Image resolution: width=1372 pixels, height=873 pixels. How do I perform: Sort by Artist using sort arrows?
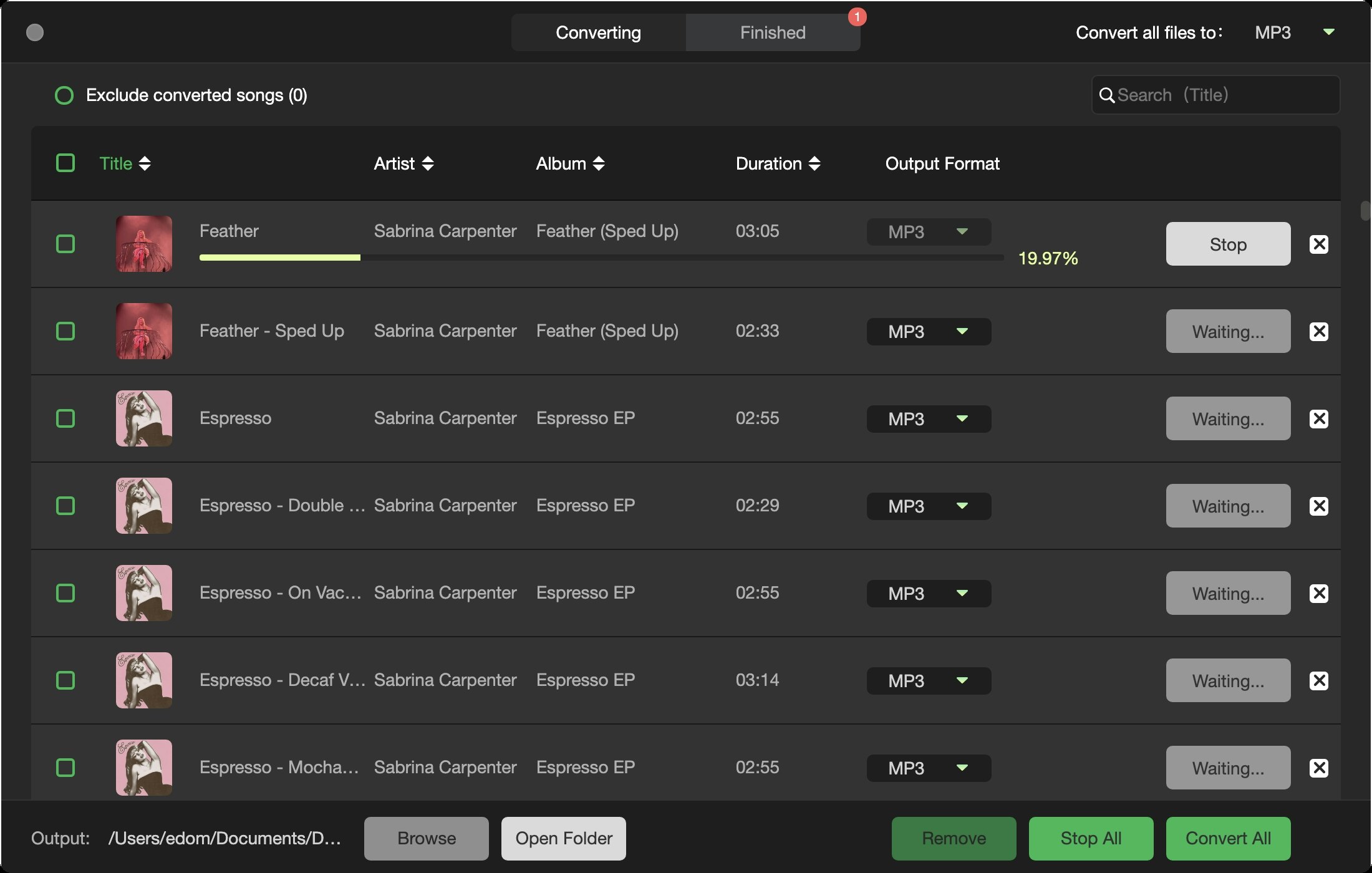pyautogui.click(x=428, y=163)
